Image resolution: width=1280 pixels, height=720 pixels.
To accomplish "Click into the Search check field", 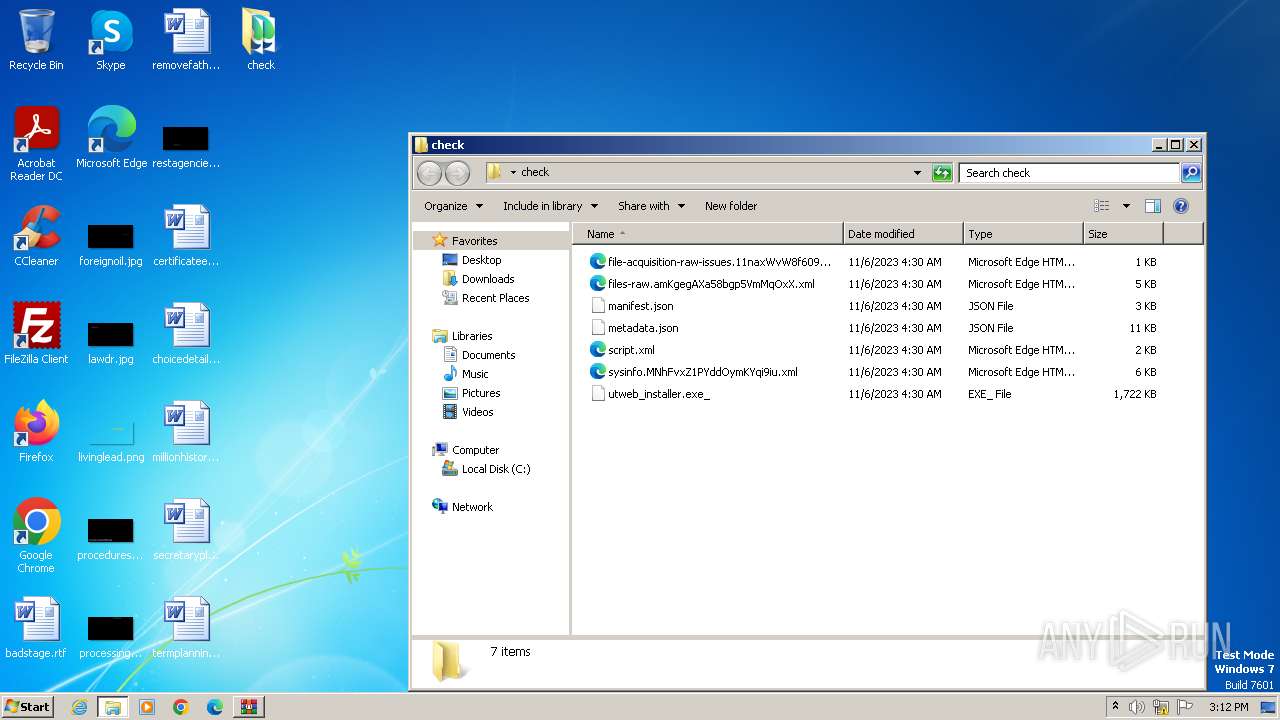I will 1069,173.
